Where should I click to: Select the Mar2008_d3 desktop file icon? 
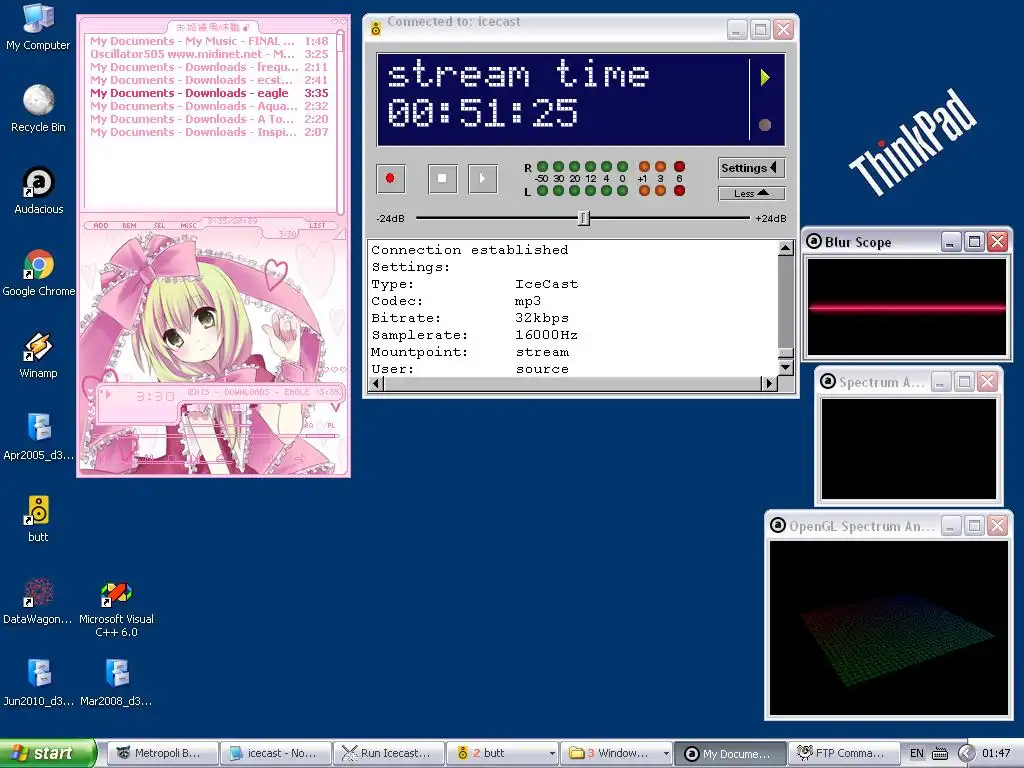click(116, 683)
